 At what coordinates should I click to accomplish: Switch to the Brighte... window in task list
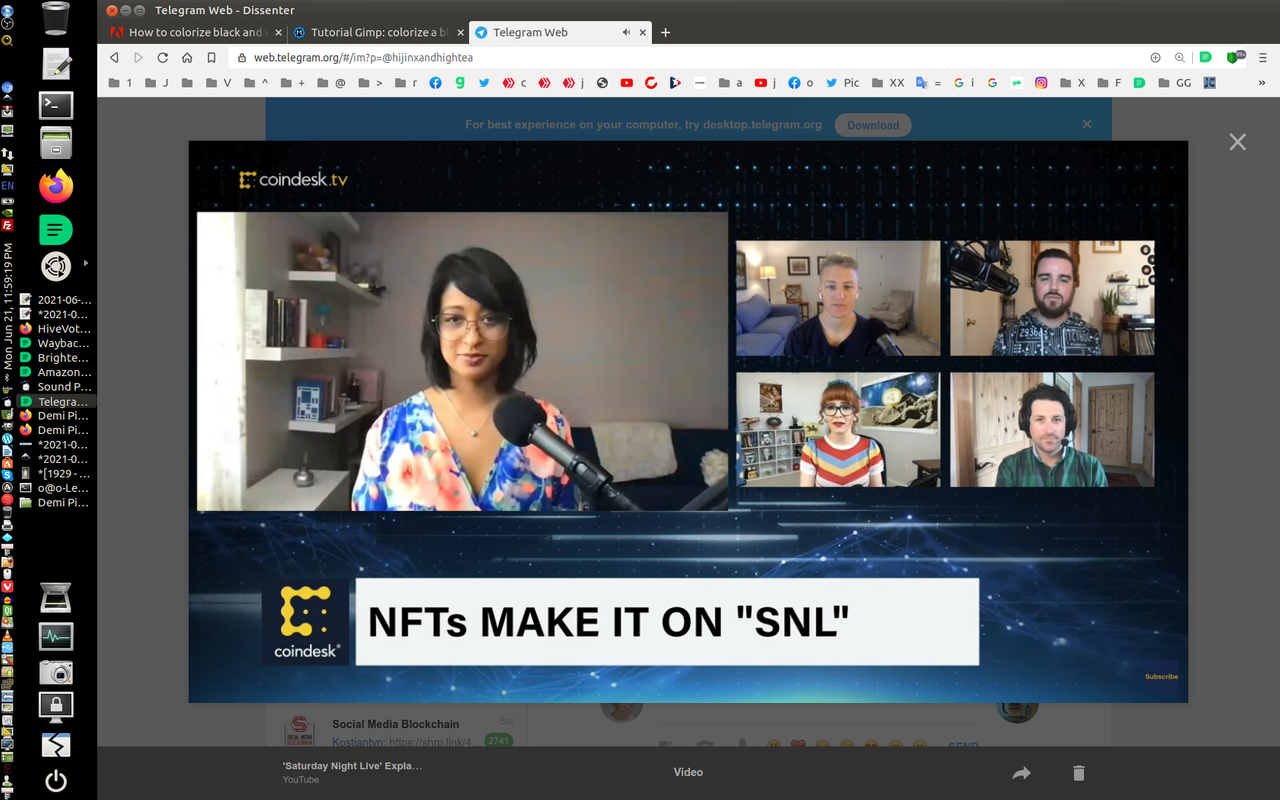pos(56,357)
